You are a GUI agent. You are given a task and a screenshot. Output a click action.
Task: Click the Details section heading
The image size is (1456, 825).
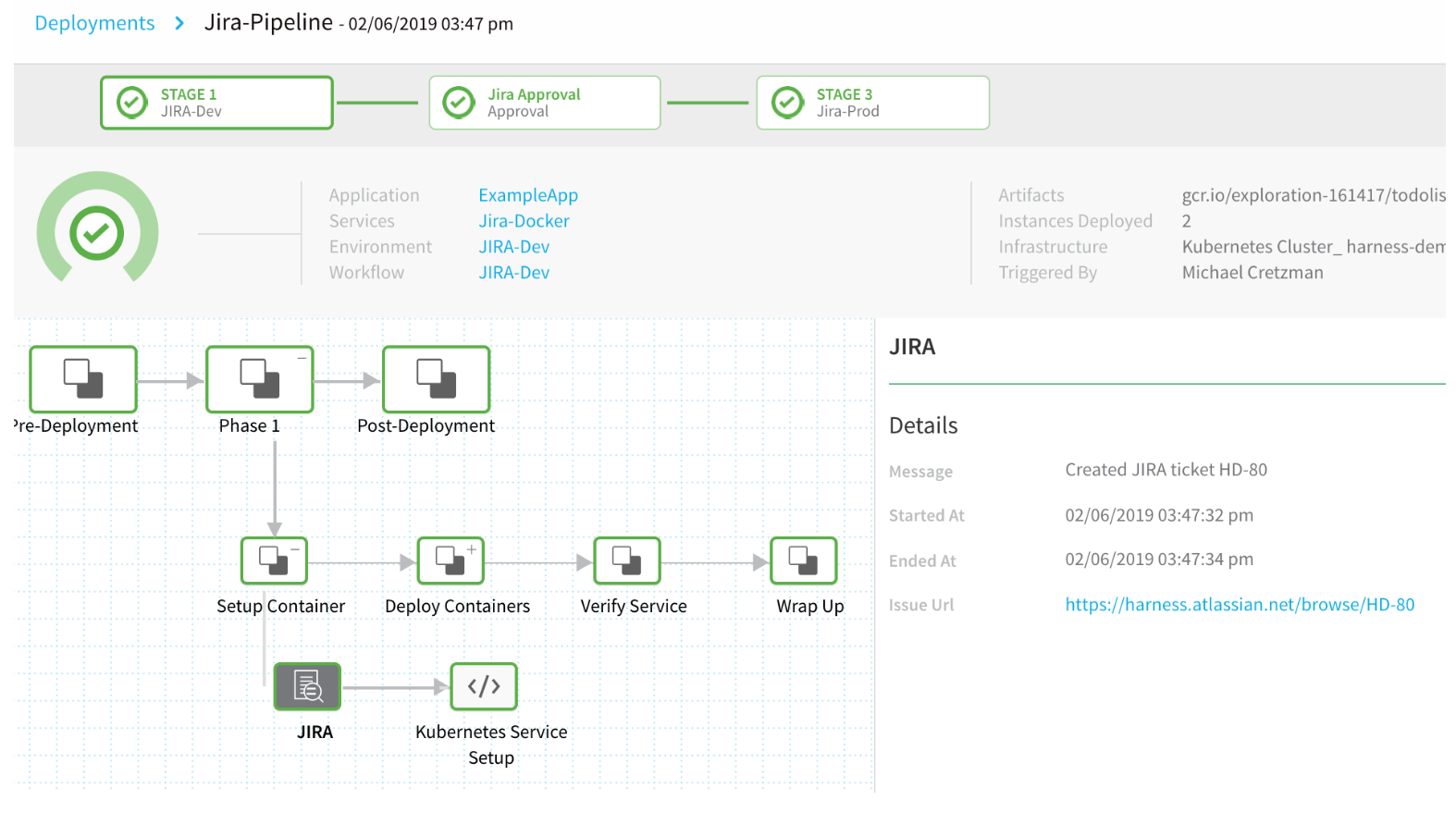[923, 425]
